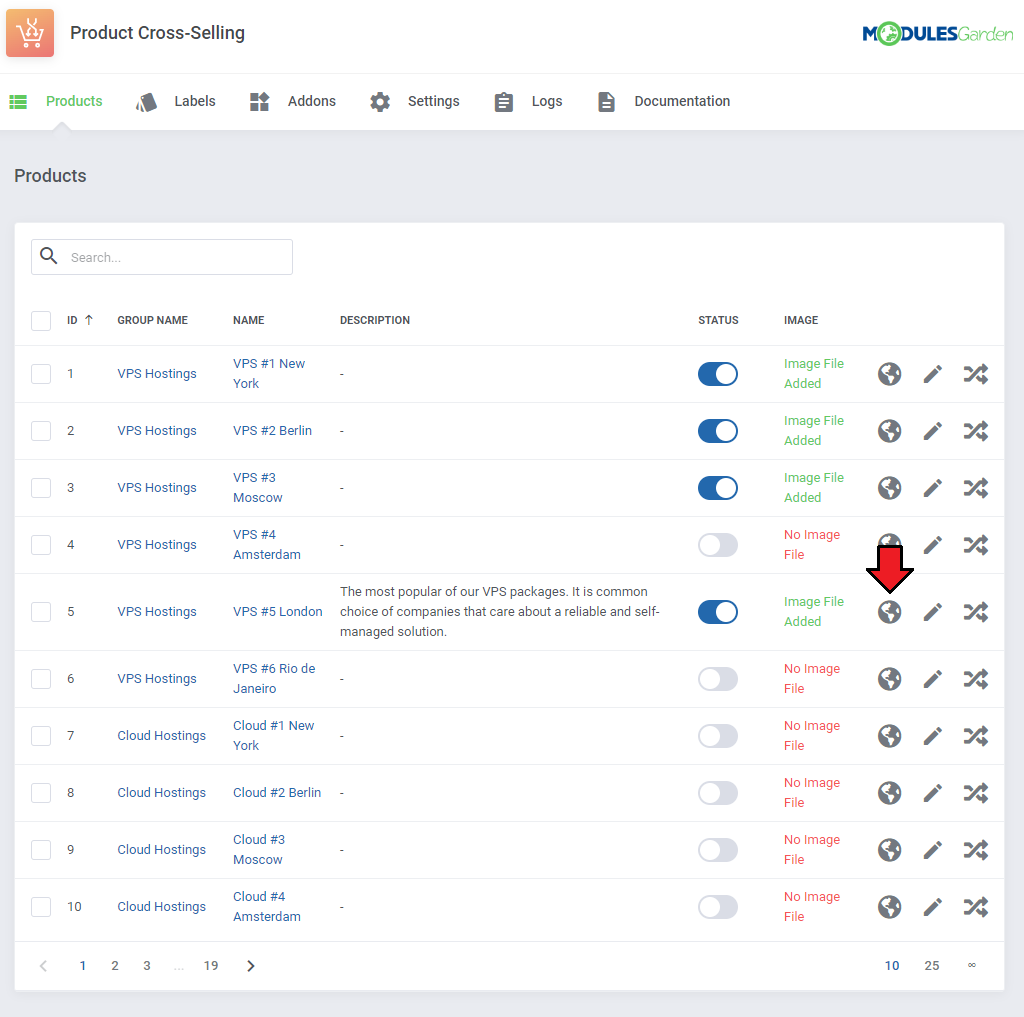
Task: Switch to the Labels tab
Action: (176, 101)
